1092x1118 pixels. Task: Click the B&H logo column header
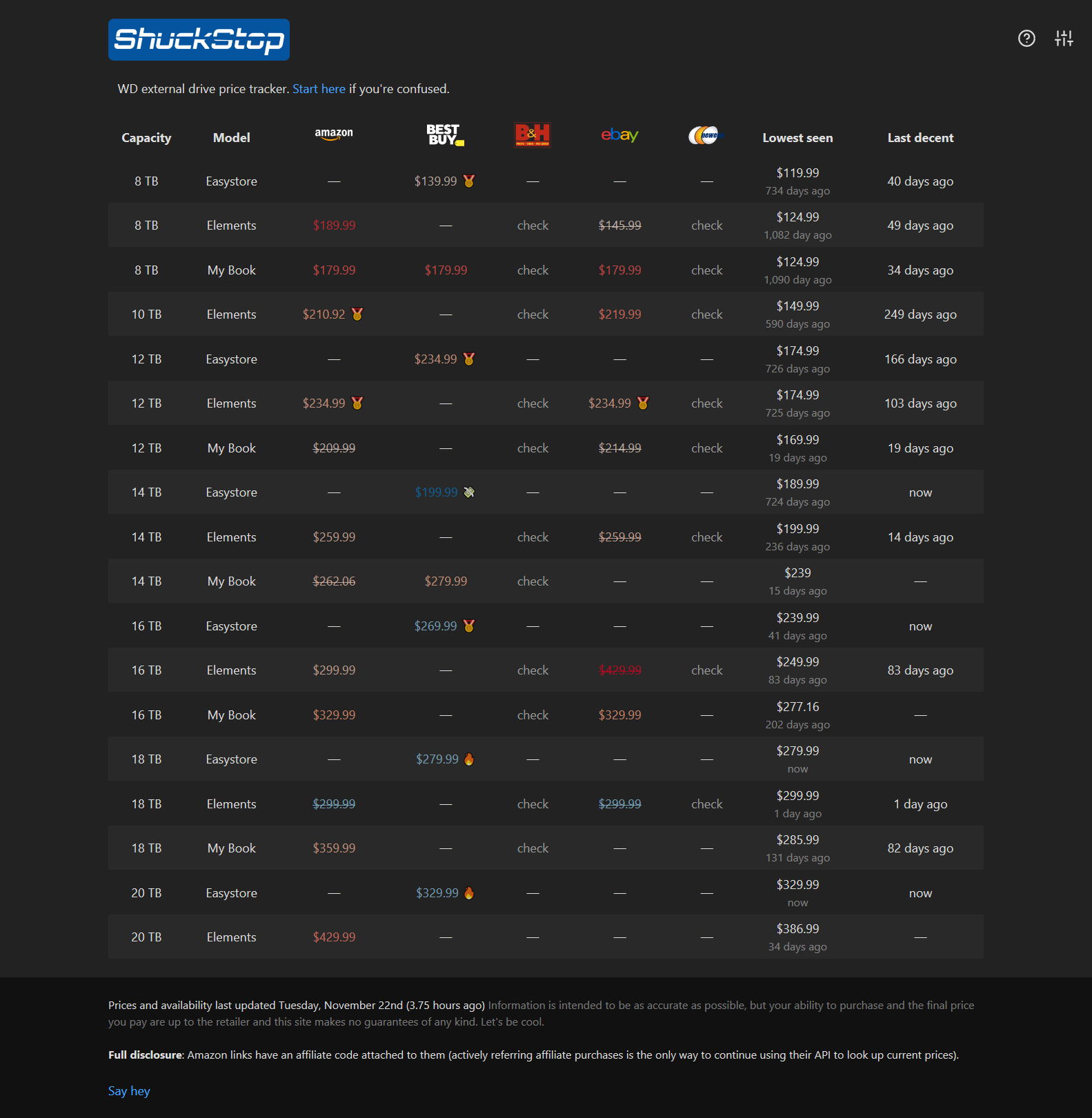[533, 134]
